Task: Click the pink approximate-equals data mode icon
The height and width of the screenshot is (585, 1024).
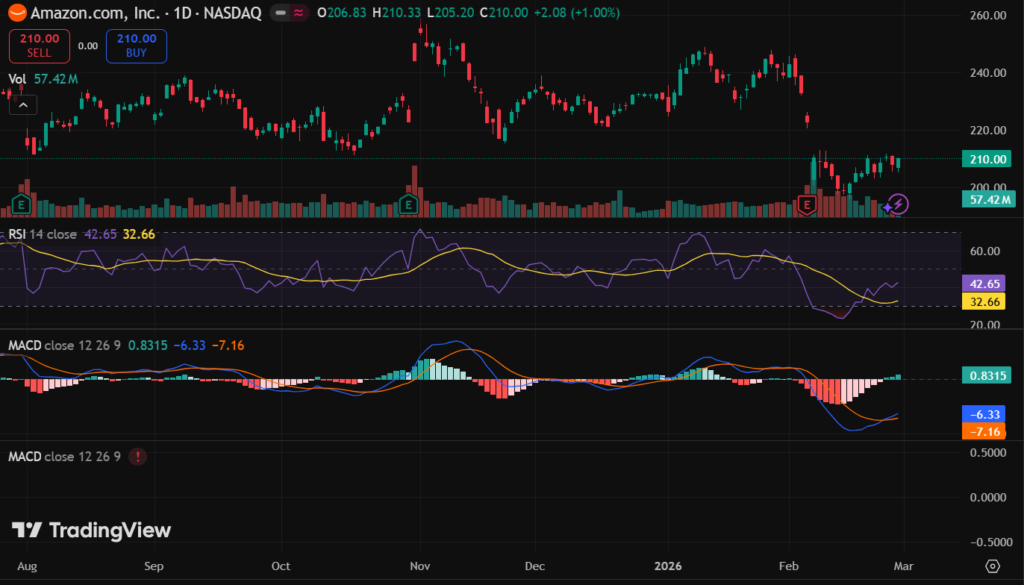Action: point(297,13)
